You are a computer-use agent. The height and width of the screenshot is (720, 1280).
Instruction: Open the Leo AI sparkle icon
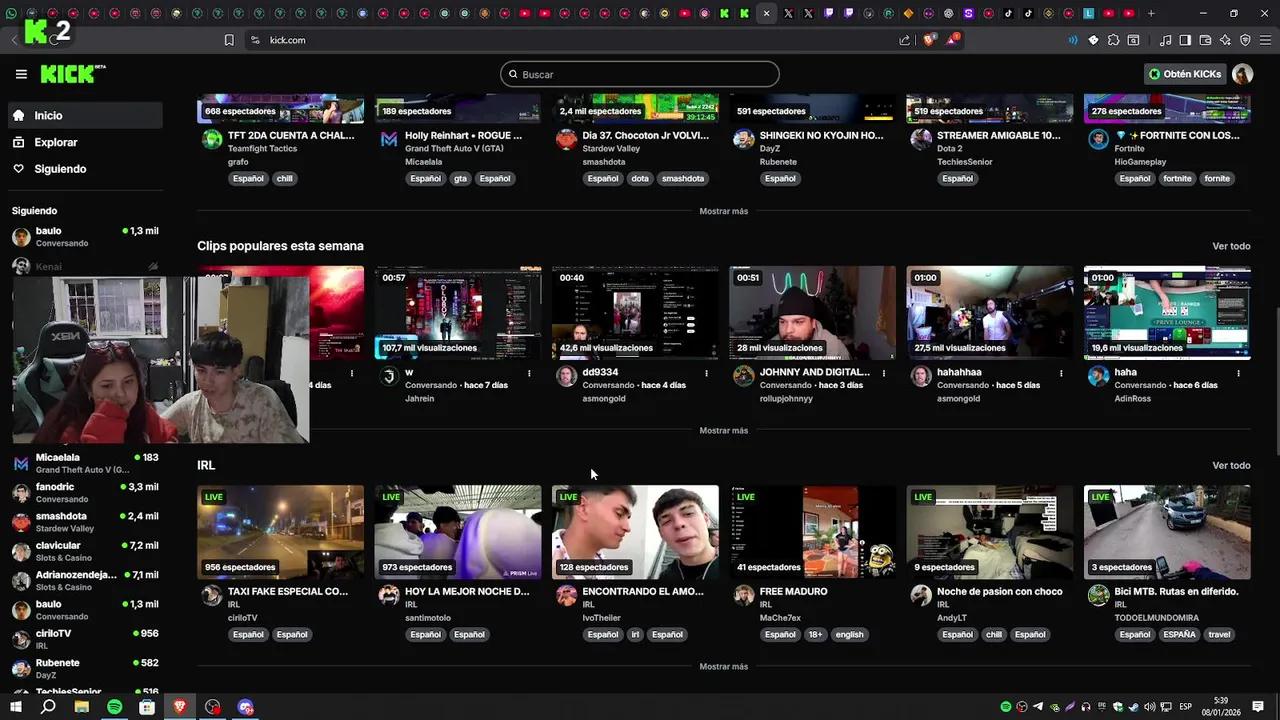pos(1225,40)
